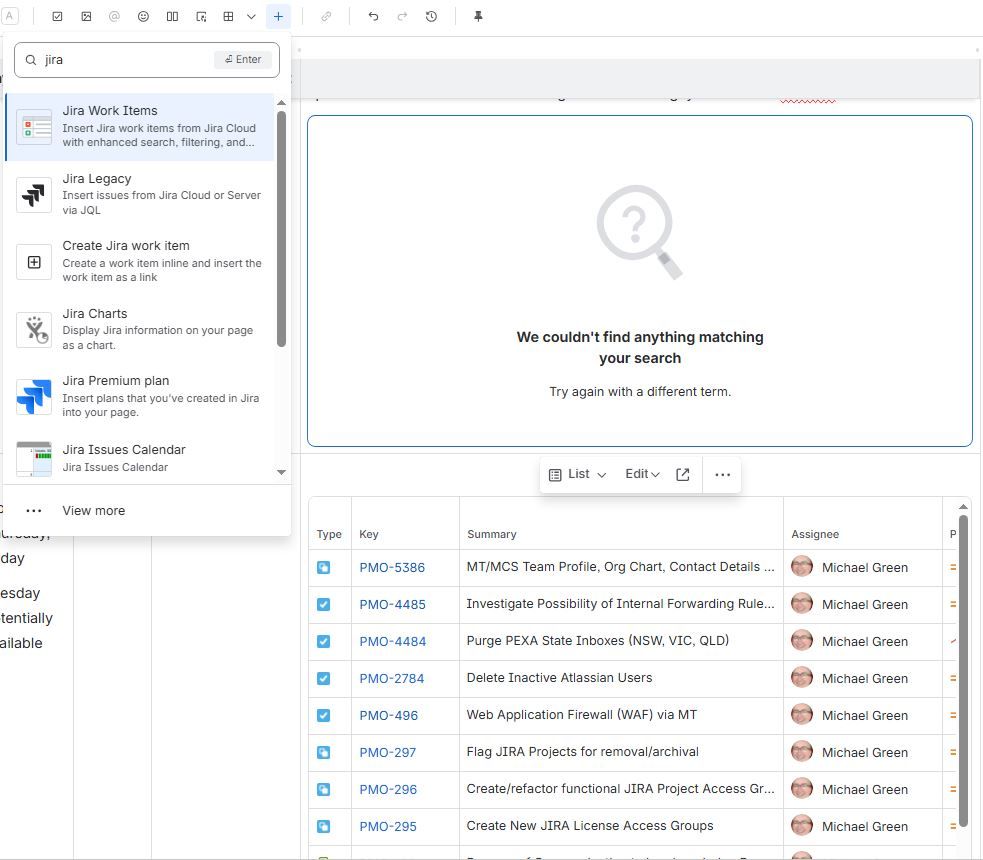
Task: Click summary 'Purge PEXA State Inboxes (NSW, VIC, QLD)'
Action: click(597, 641)
